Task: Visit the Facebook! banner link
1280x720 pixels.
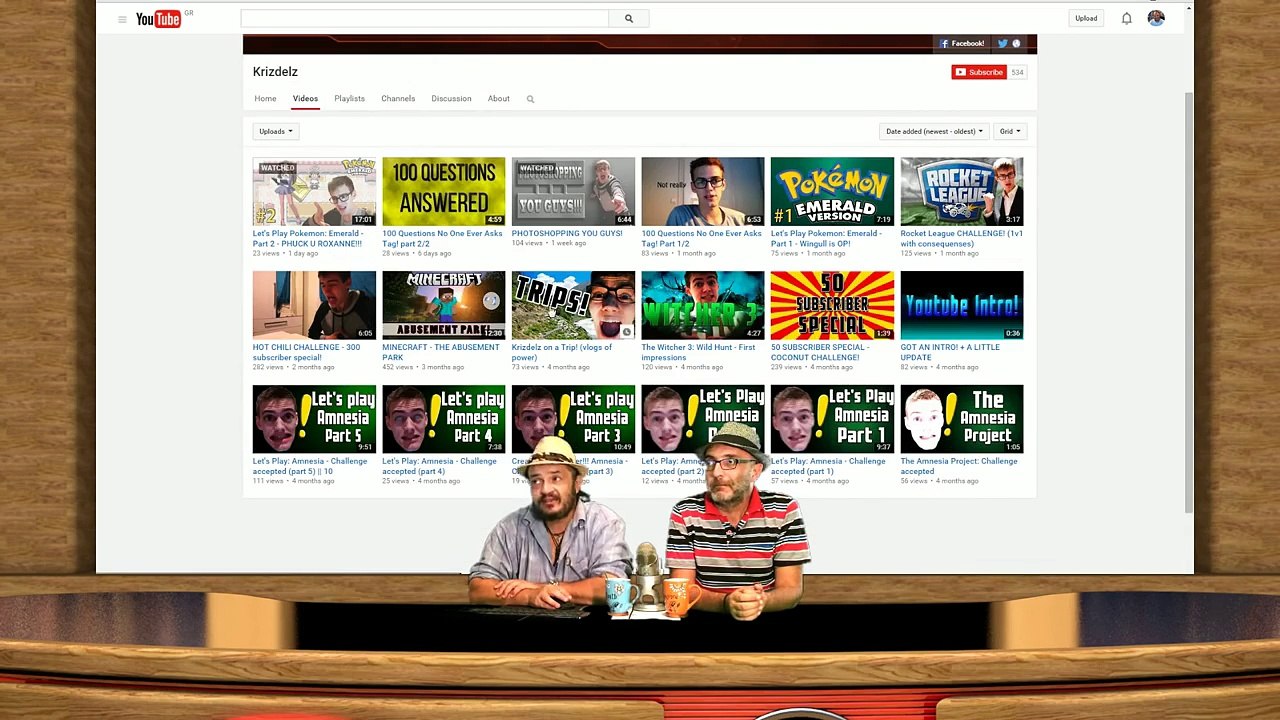Action: pos(962,44)
